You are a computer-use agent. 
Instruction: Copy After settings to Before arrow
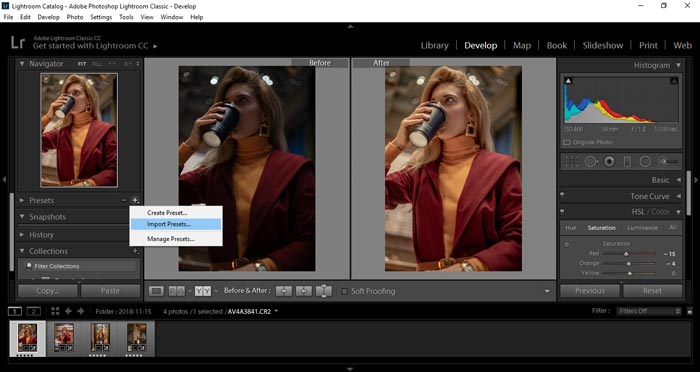[304, 291]
